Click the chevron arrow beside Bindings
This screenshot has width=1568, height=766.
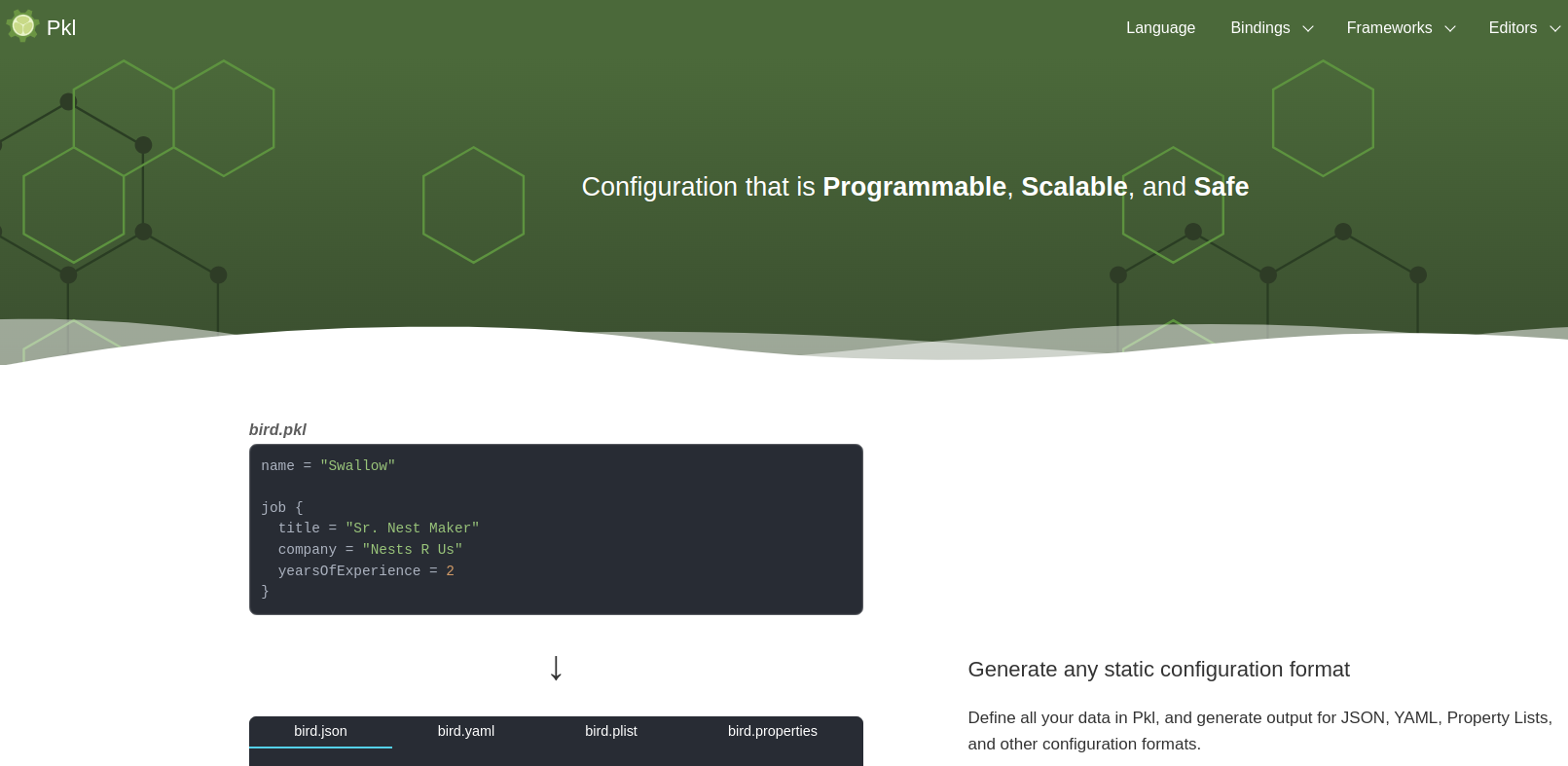coord(1308,29)
